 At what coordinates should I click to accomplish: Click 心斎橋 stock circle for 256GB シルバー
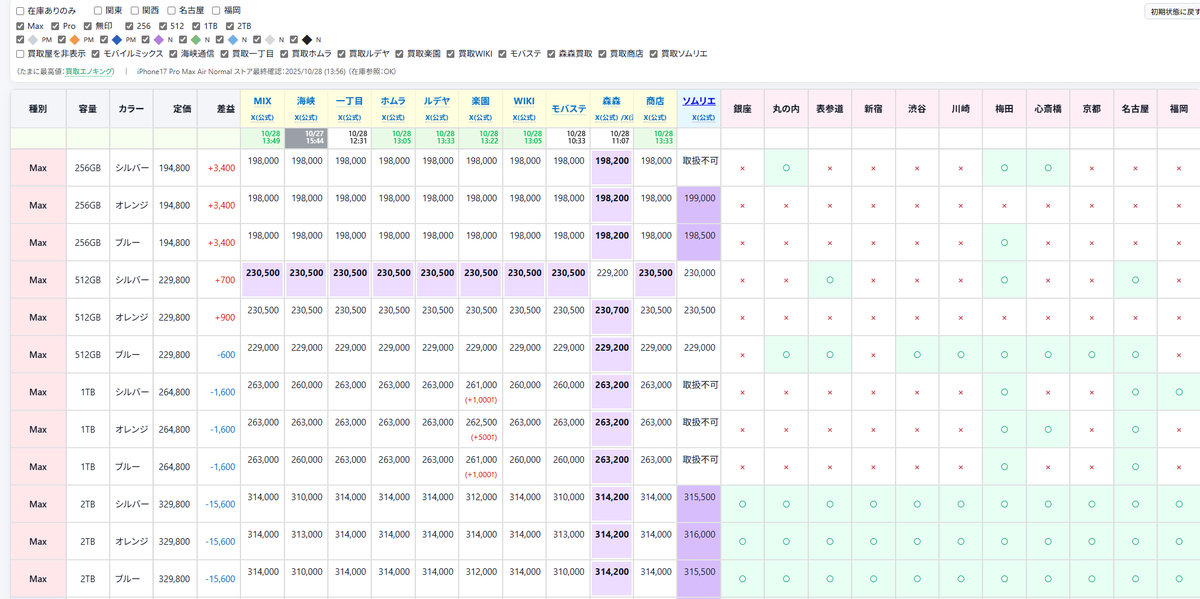(1048, 168)
